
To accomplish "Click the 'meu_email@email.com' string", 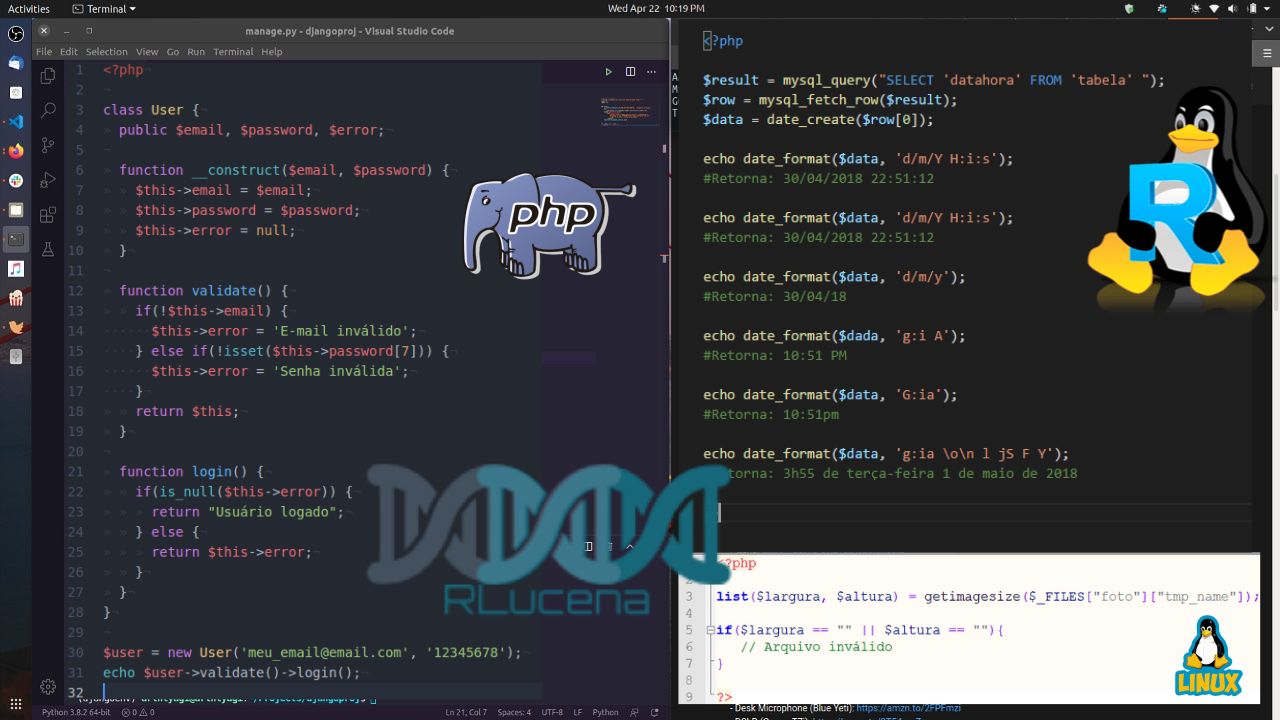I will click(x=325, y=652).
